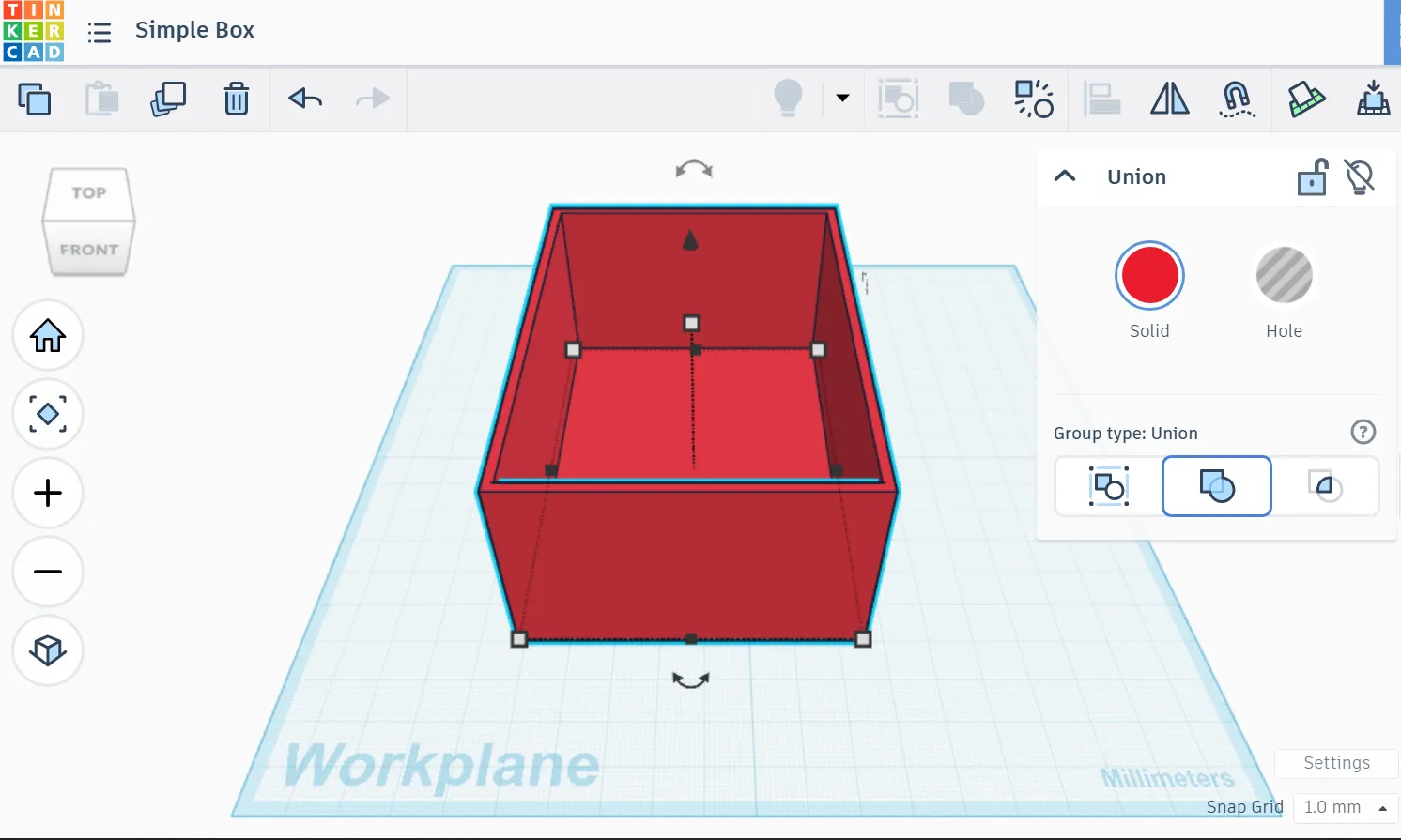Image resolution: width=1401 pixels, height=840 pixels.
Task: Open workplane Settings
Action: [x=1336, y=763]
